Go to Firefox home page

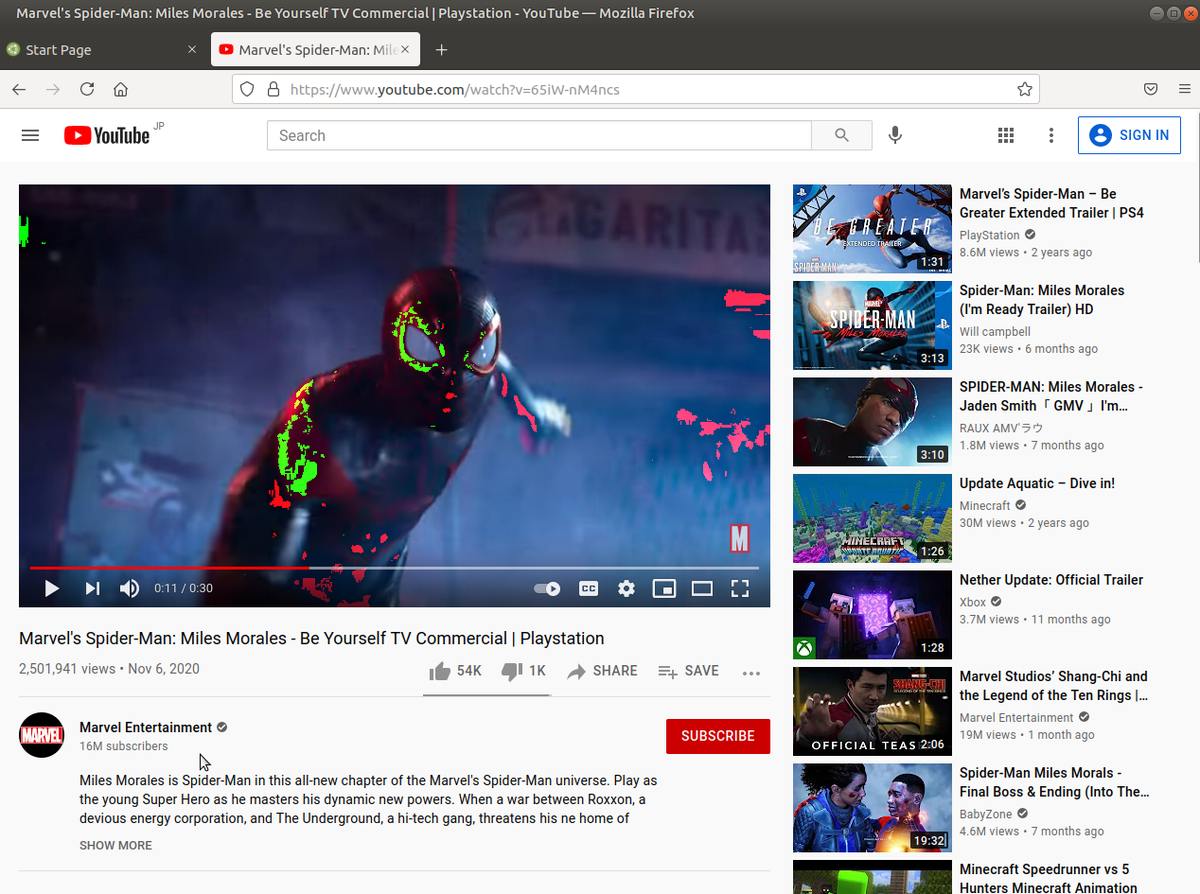tap(121, 89)
